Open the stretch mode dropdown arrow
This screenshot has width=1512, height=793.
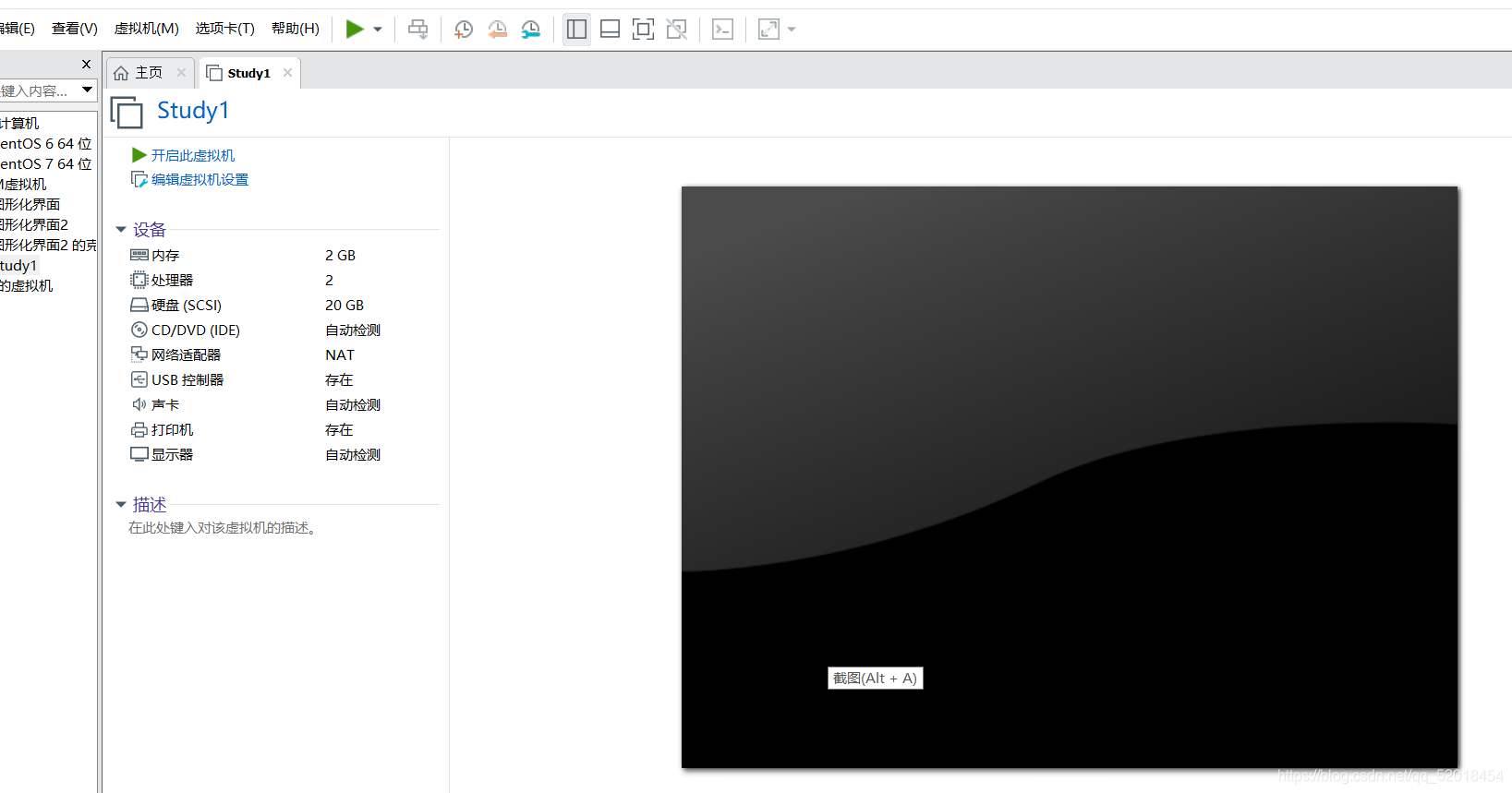pyautogui.click(x=792, y=30)
